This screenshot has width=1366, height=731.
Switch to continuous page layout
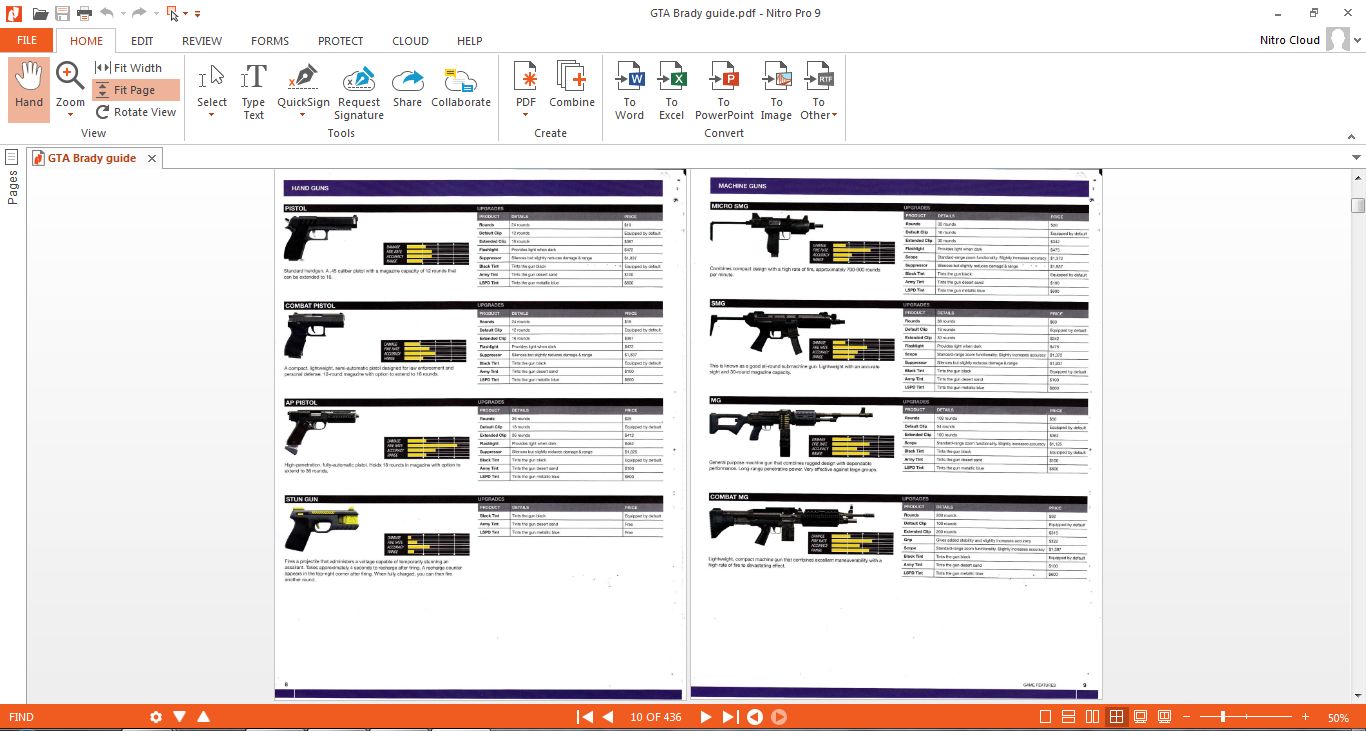coord(1069,717)
